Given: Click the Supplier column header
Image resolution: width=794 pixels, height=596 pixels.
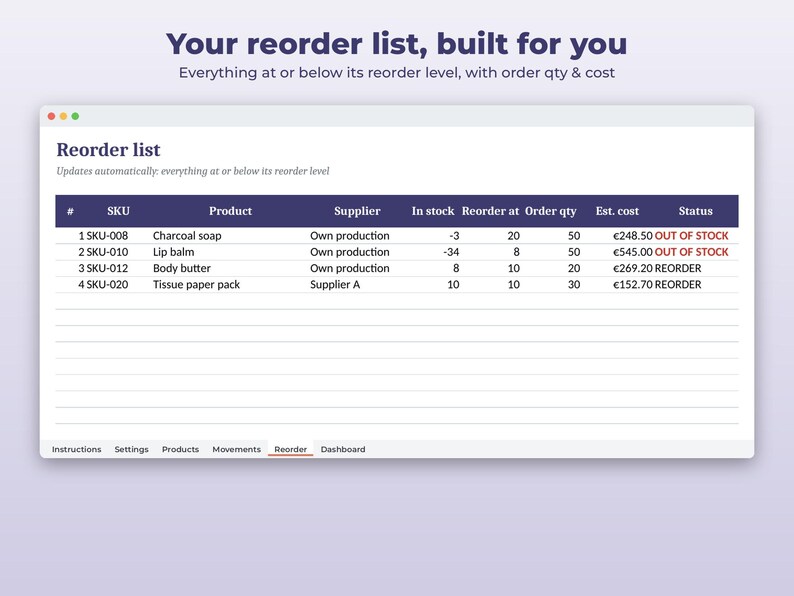Looking at the screenshot, I should (x=357, y=211).
